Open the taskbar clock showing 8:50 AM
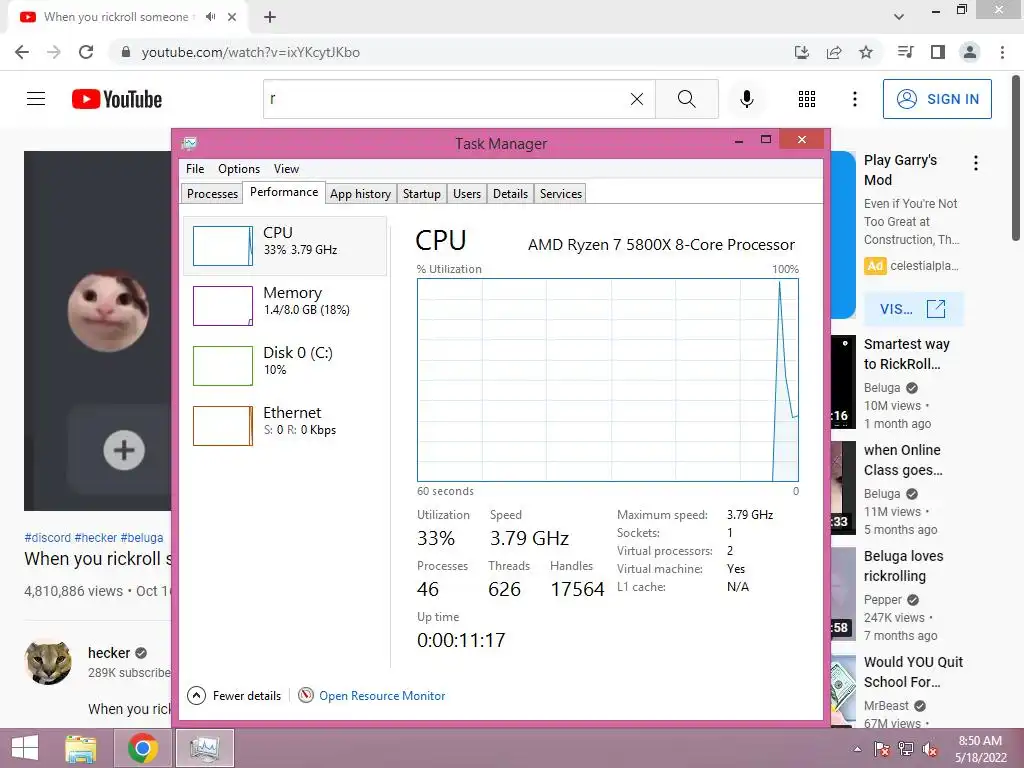This screenshot has width=1024, height=768. coord(980,748)
